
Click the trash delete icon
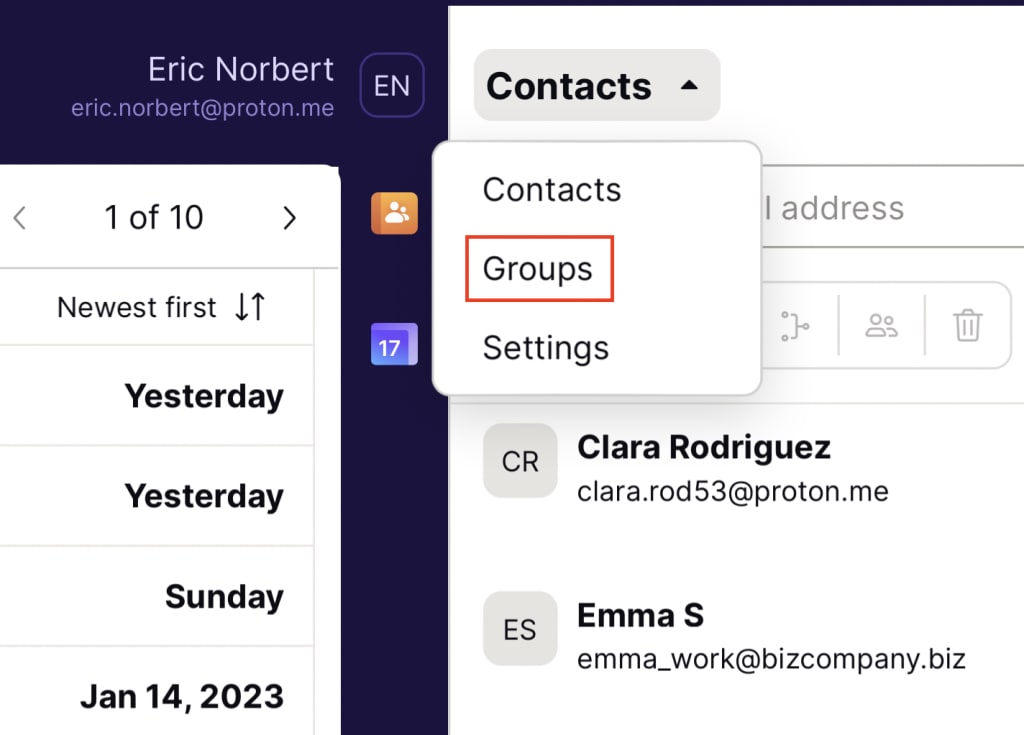(x=967, y=325)
